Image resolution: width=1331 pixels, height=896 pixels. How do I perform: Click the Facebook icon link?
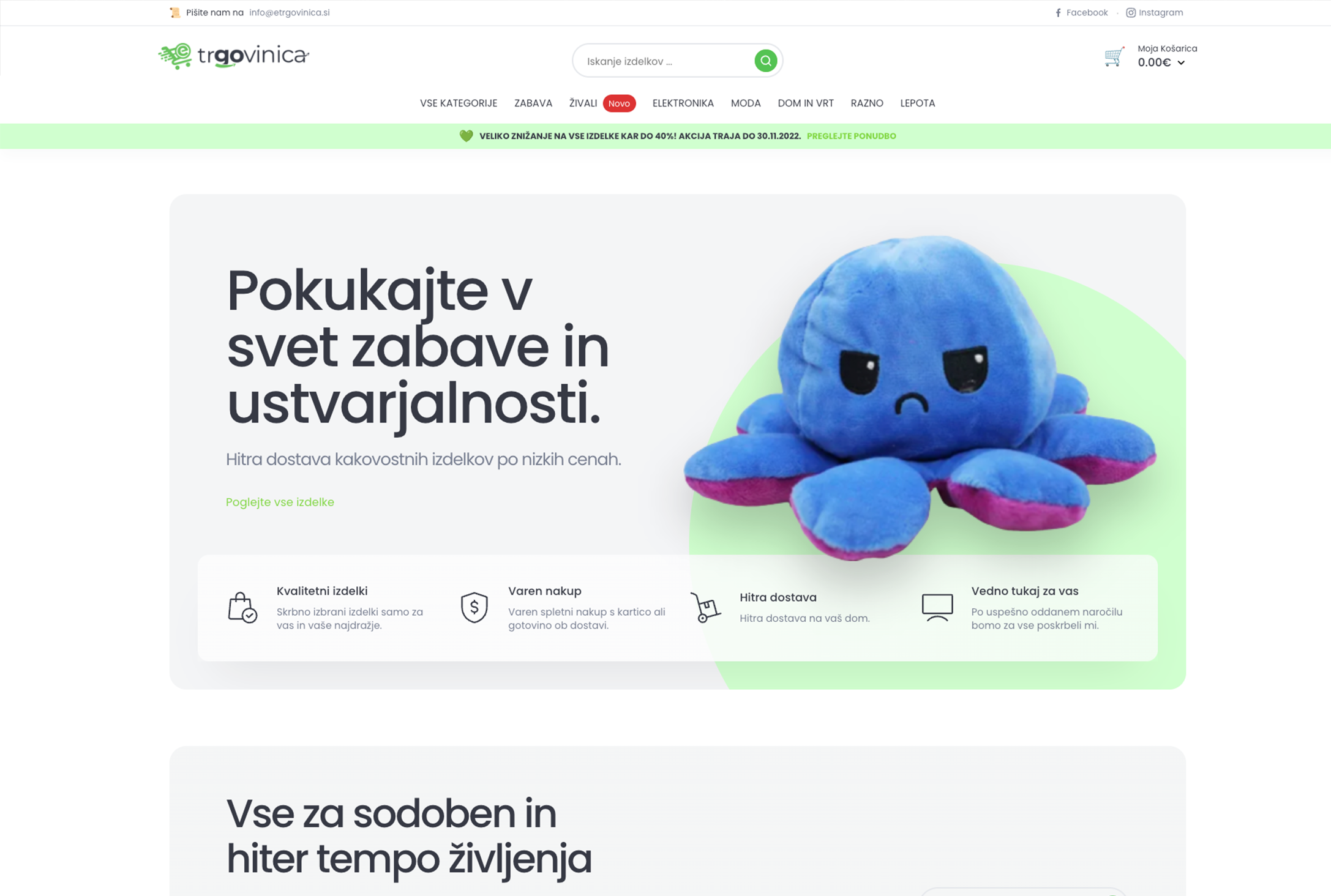tap(1058, 13)
